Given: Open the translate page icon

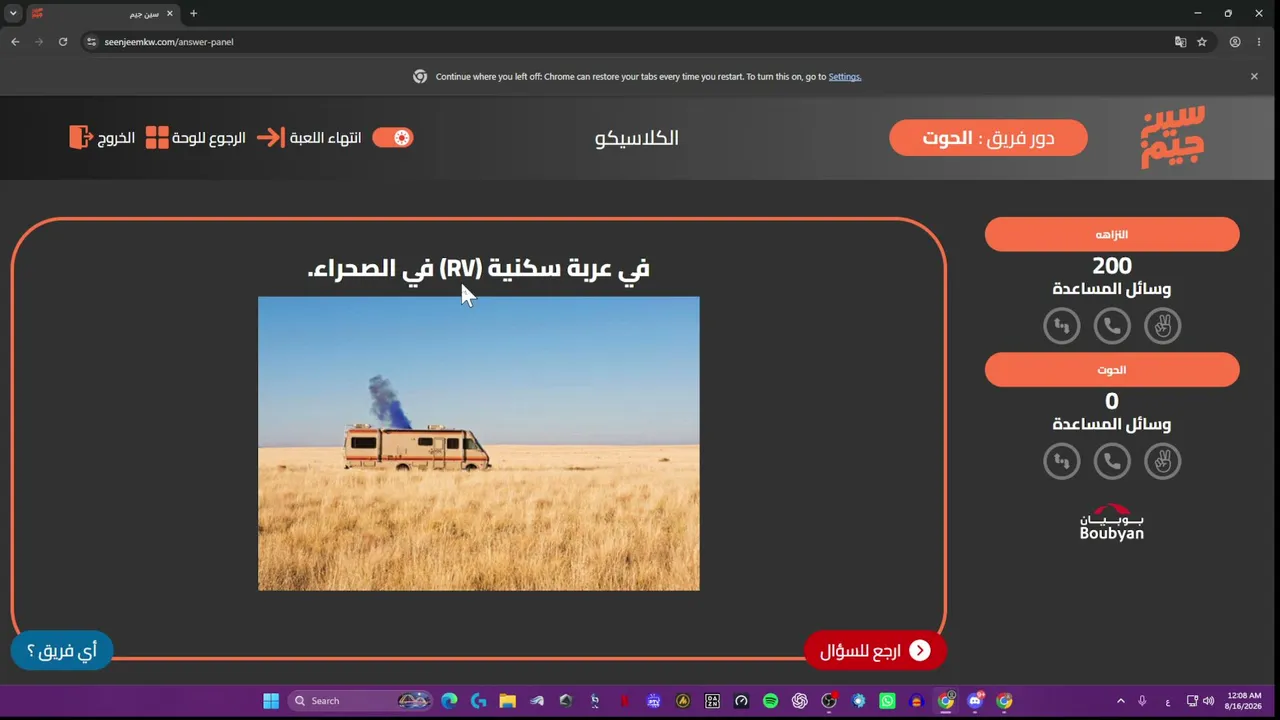Looking at the screenshot, I should [x=1181, y=42].
